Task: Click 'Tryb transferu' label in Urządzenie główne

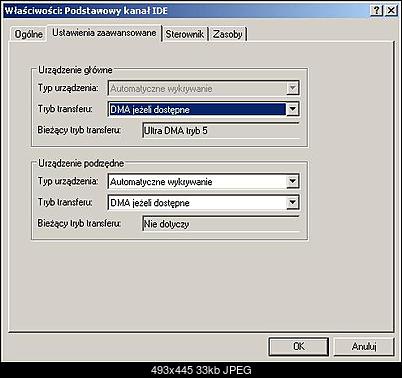Action: coord(65,109)
